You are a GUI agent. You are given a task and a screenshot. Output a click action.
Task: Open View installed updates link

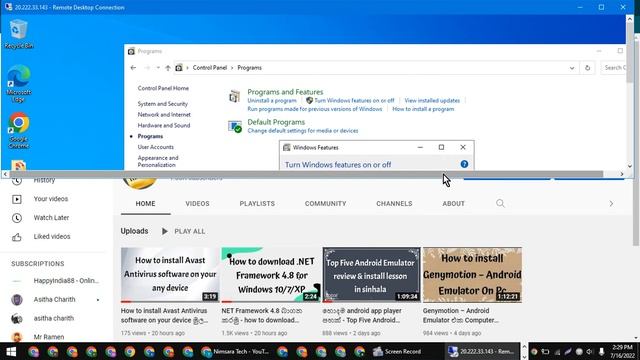pos(432,100)
